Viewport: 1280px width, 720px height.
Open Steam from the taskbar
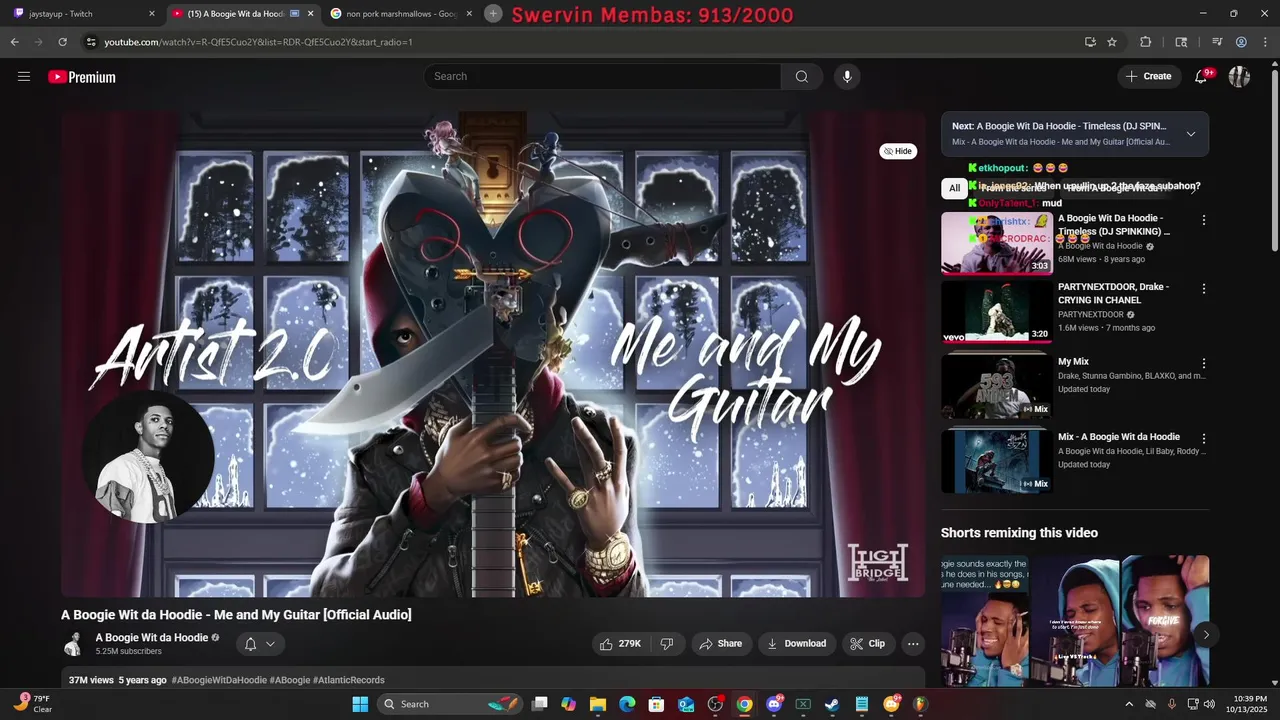tap(832, 704)
